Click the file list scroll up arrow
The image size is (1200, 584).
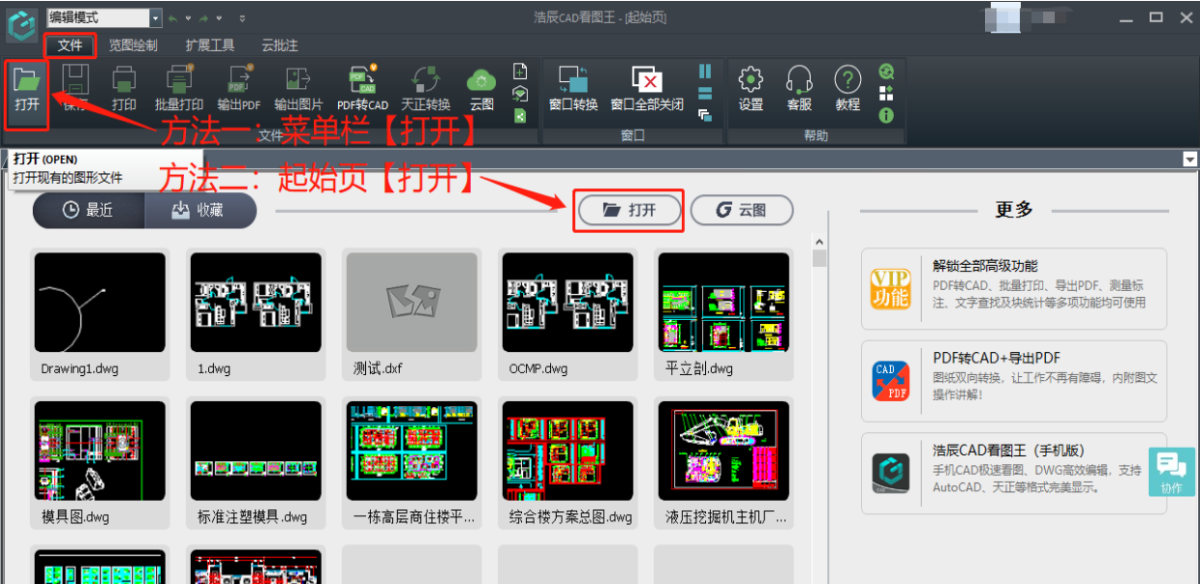tap(819, 242)
